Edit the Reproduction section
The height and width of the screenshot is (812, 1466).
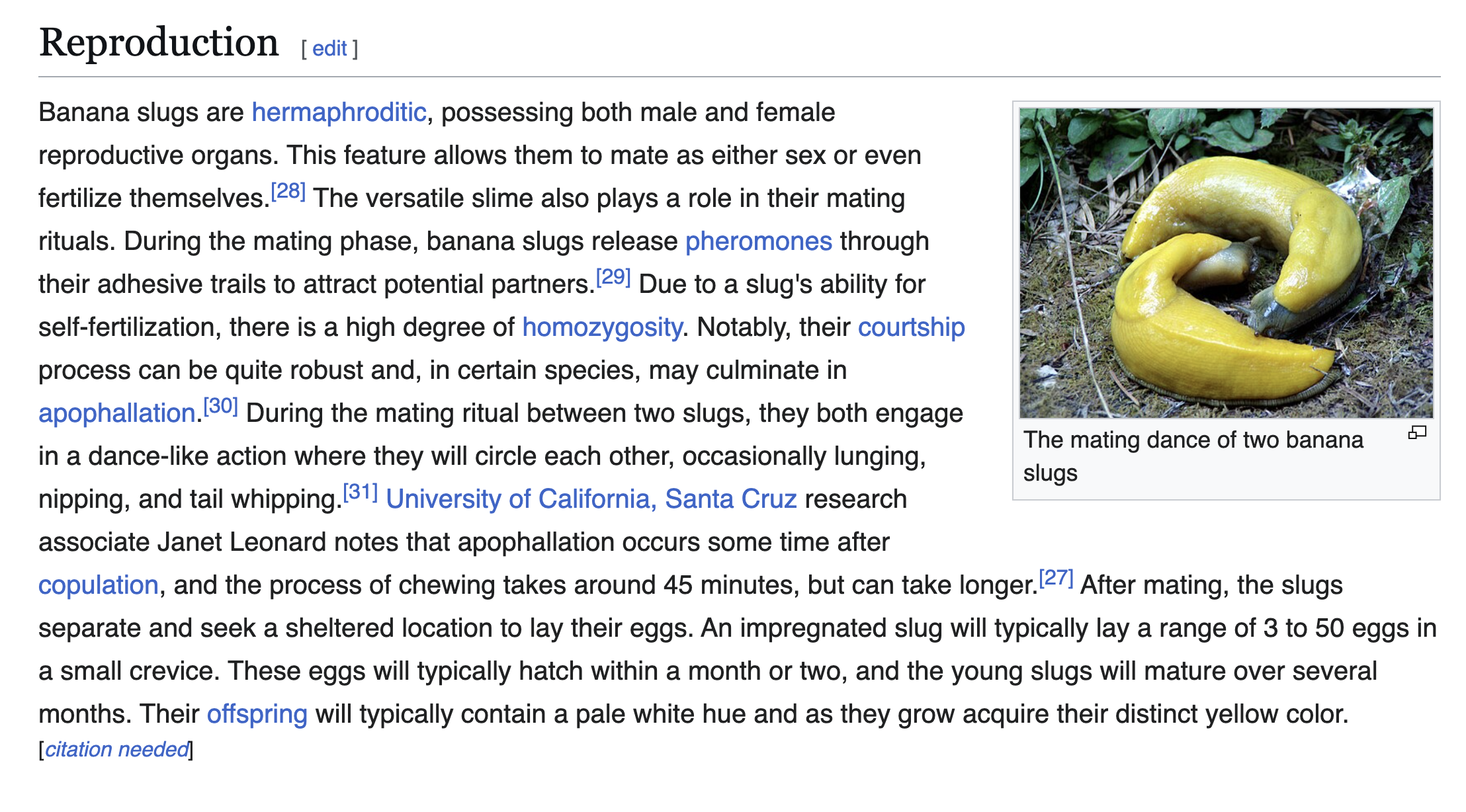point(329,48)
